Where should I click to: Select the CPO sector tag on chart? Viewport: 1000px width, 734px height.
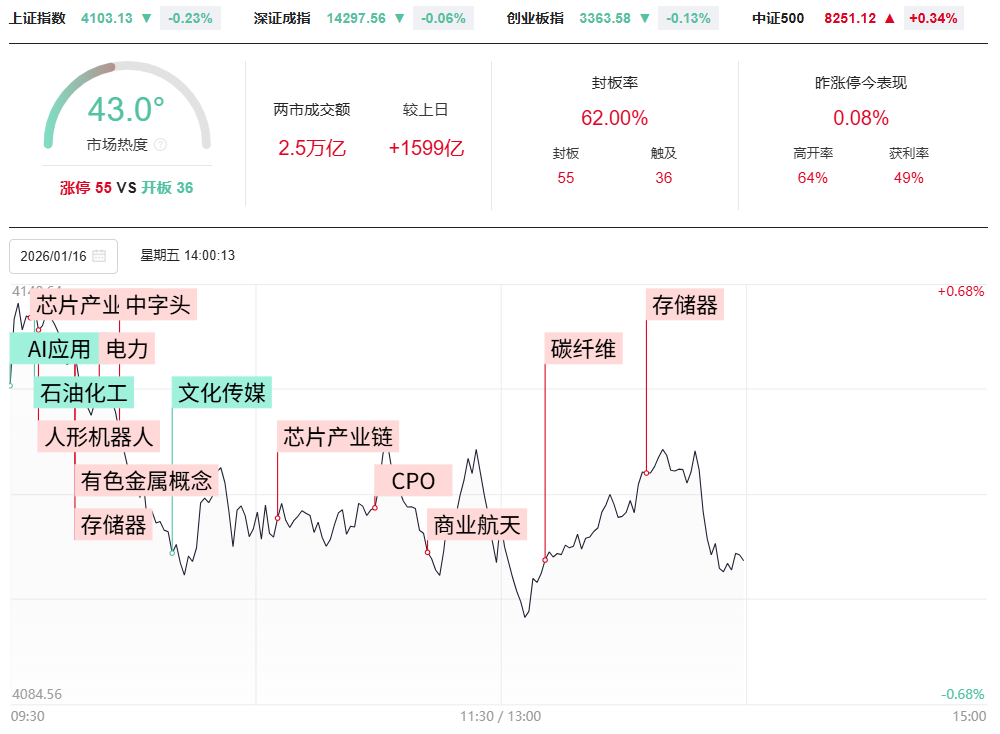pos(413,481)
